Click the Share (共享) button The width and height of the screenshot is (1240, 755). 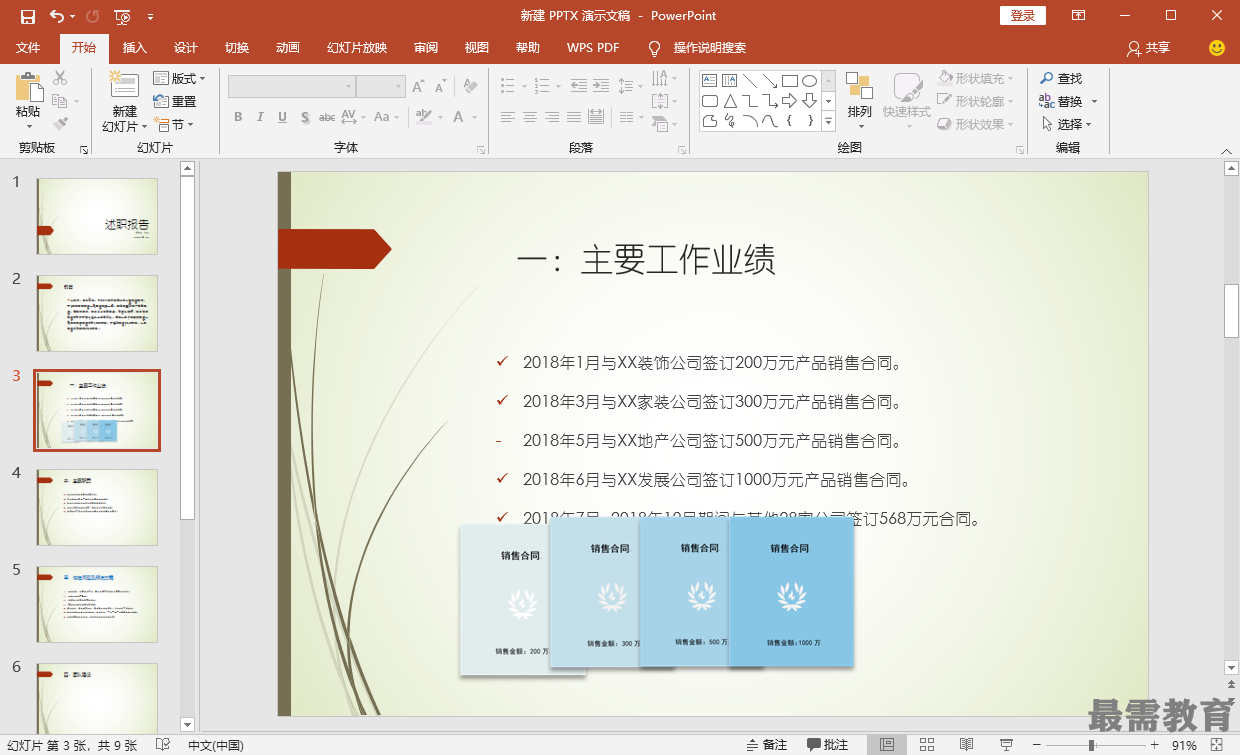coord(1148,48)
